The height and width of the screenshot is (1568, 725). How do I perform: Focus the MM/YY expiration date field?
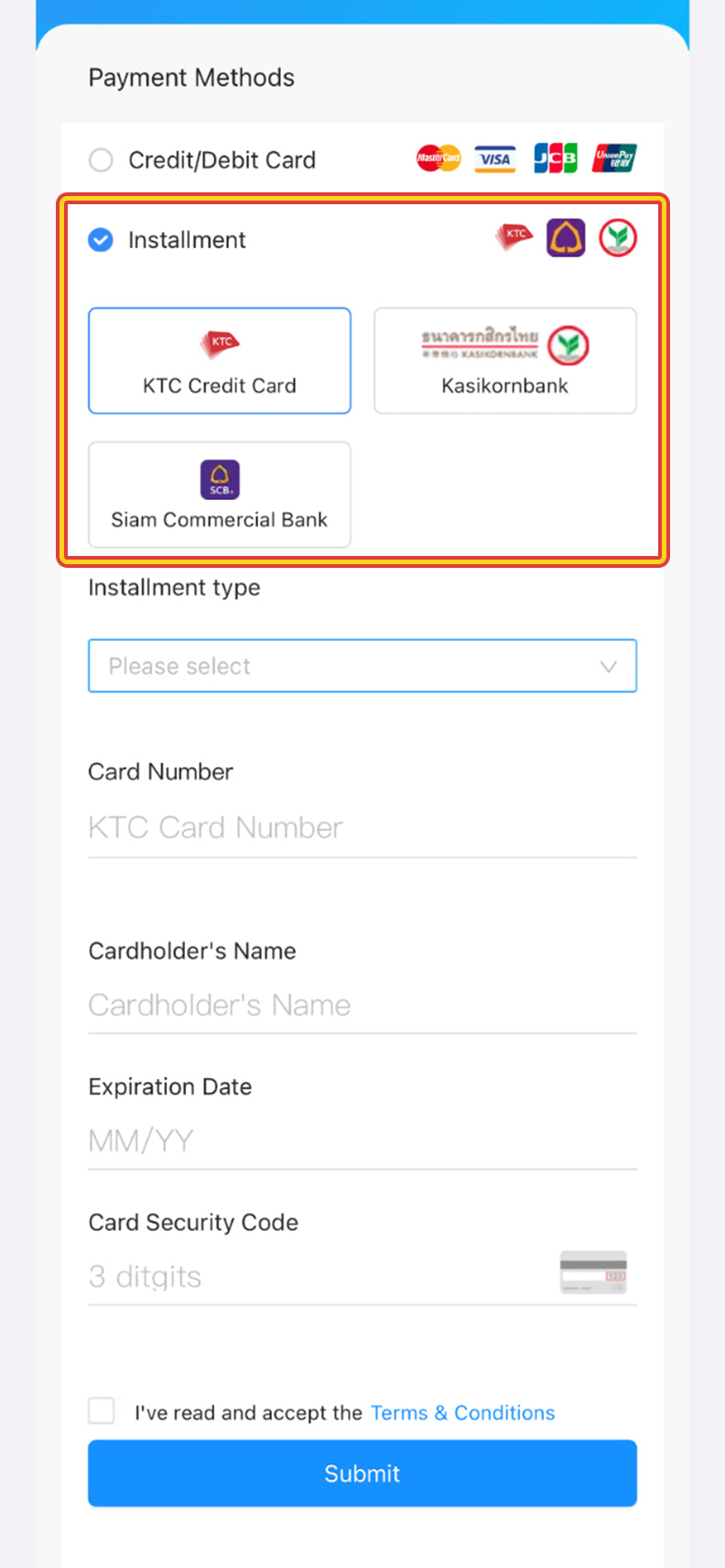click(x=362, y=1141)
